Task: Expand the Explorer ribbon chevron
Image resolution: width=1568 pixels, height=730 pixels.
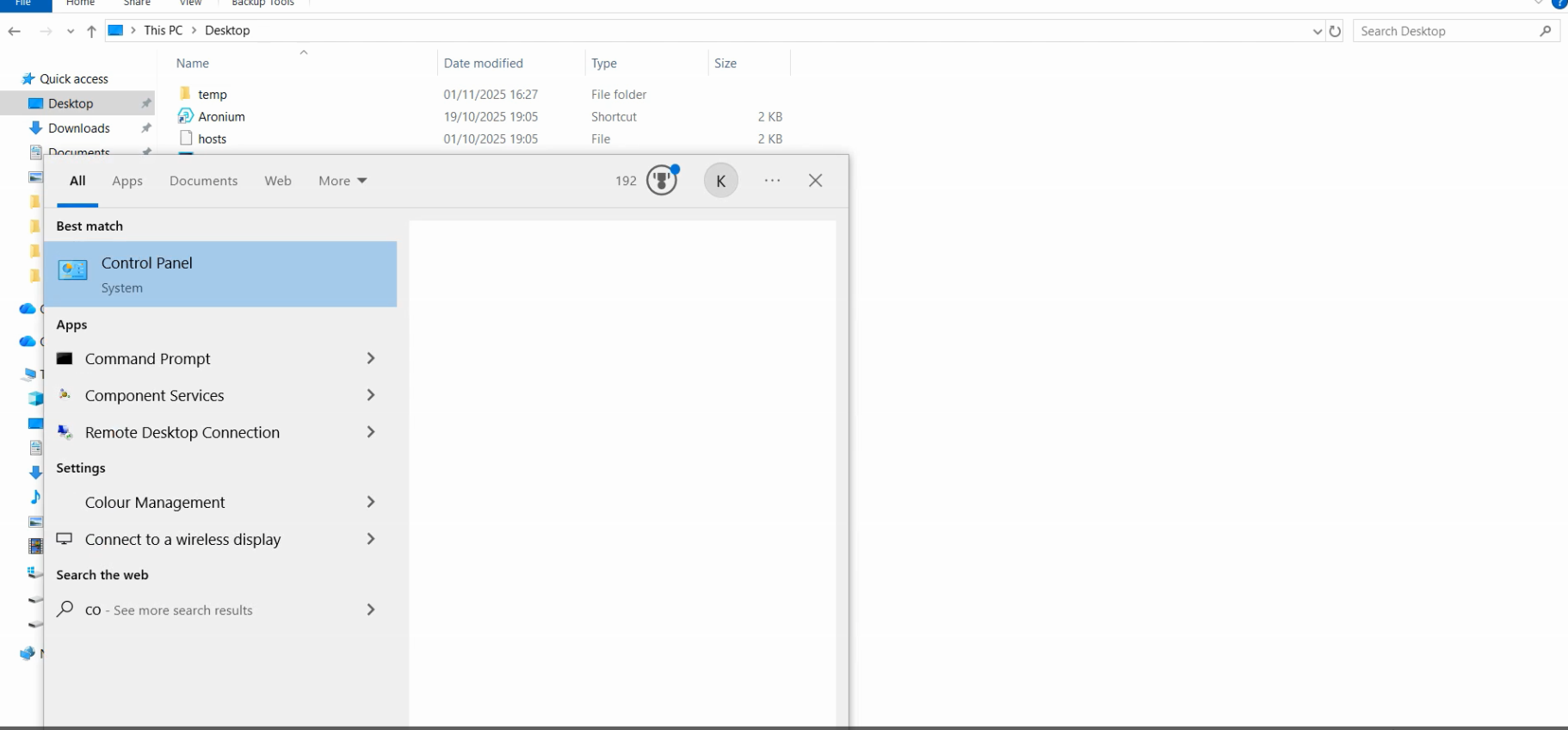Action: click(1539, 3)
